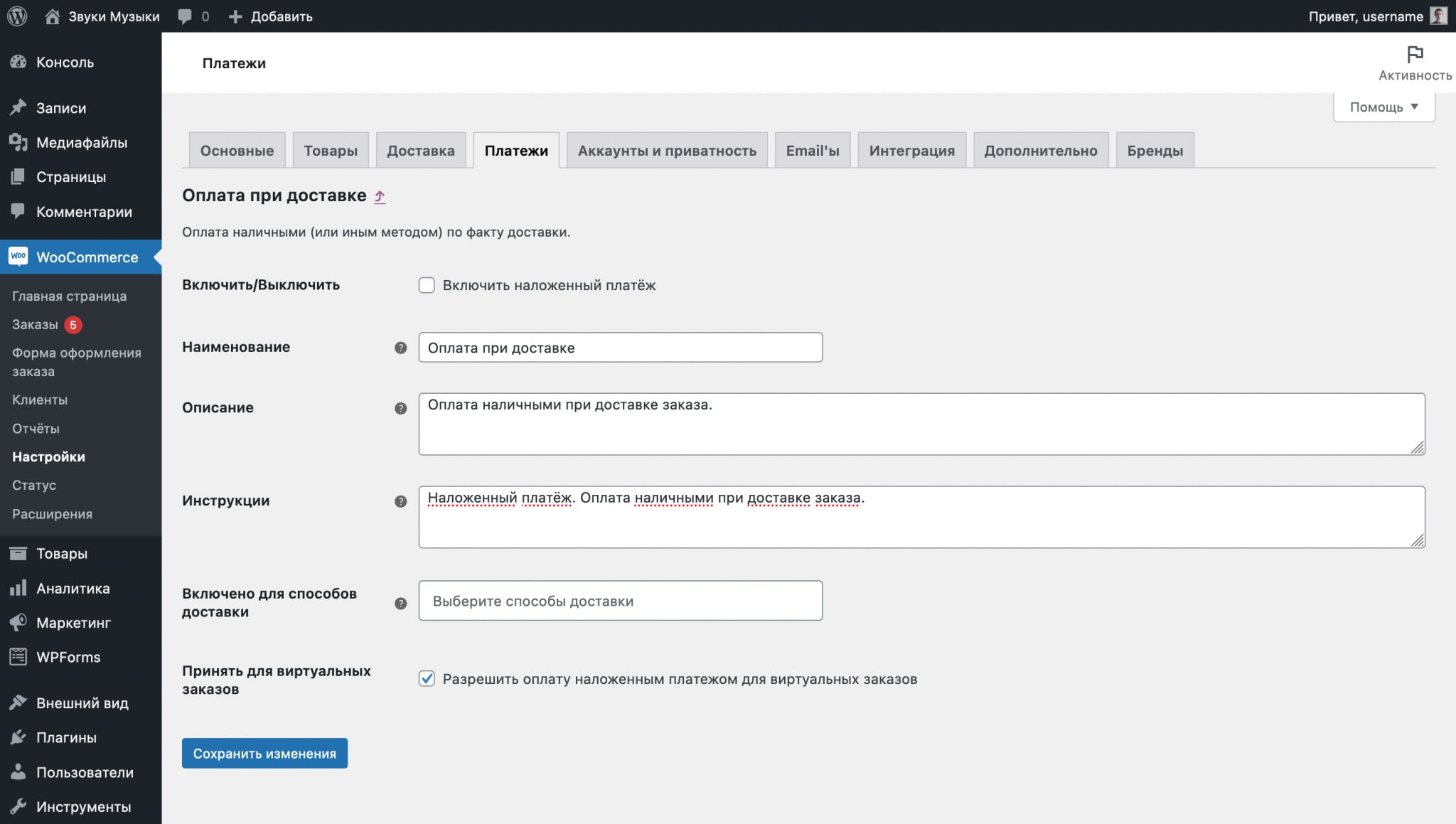Open the Активность flag icon
Viewport: 1456px width, 824px height.
click(x=1415, y=55)
